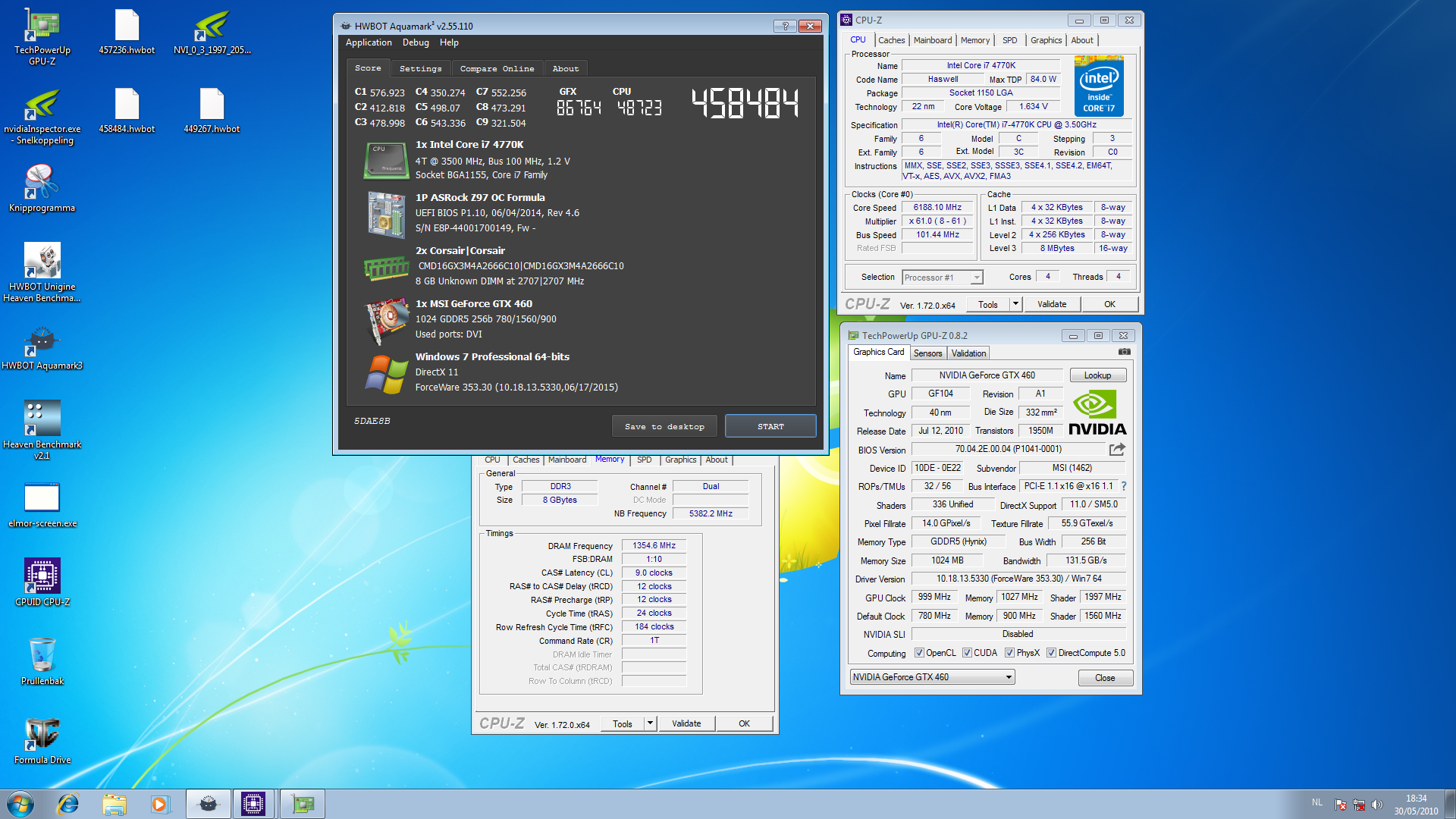The width and height of the screenshot is (1456, 819).
Task: Switch to About tab in Aquamark
Action: (x=566, y=68)
